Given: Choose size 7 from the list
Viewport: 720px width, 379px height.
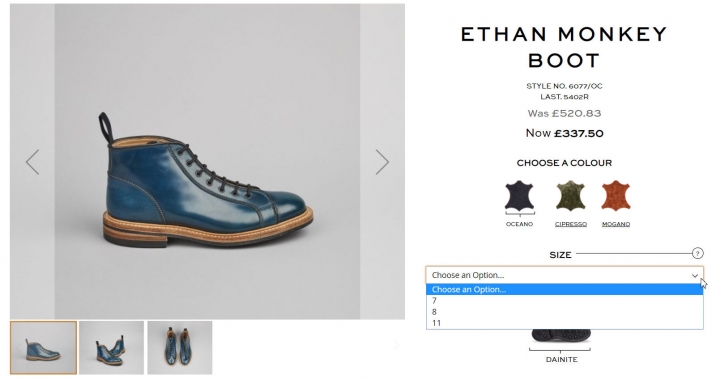Looking at the screenshot, I should click(565, 300).
